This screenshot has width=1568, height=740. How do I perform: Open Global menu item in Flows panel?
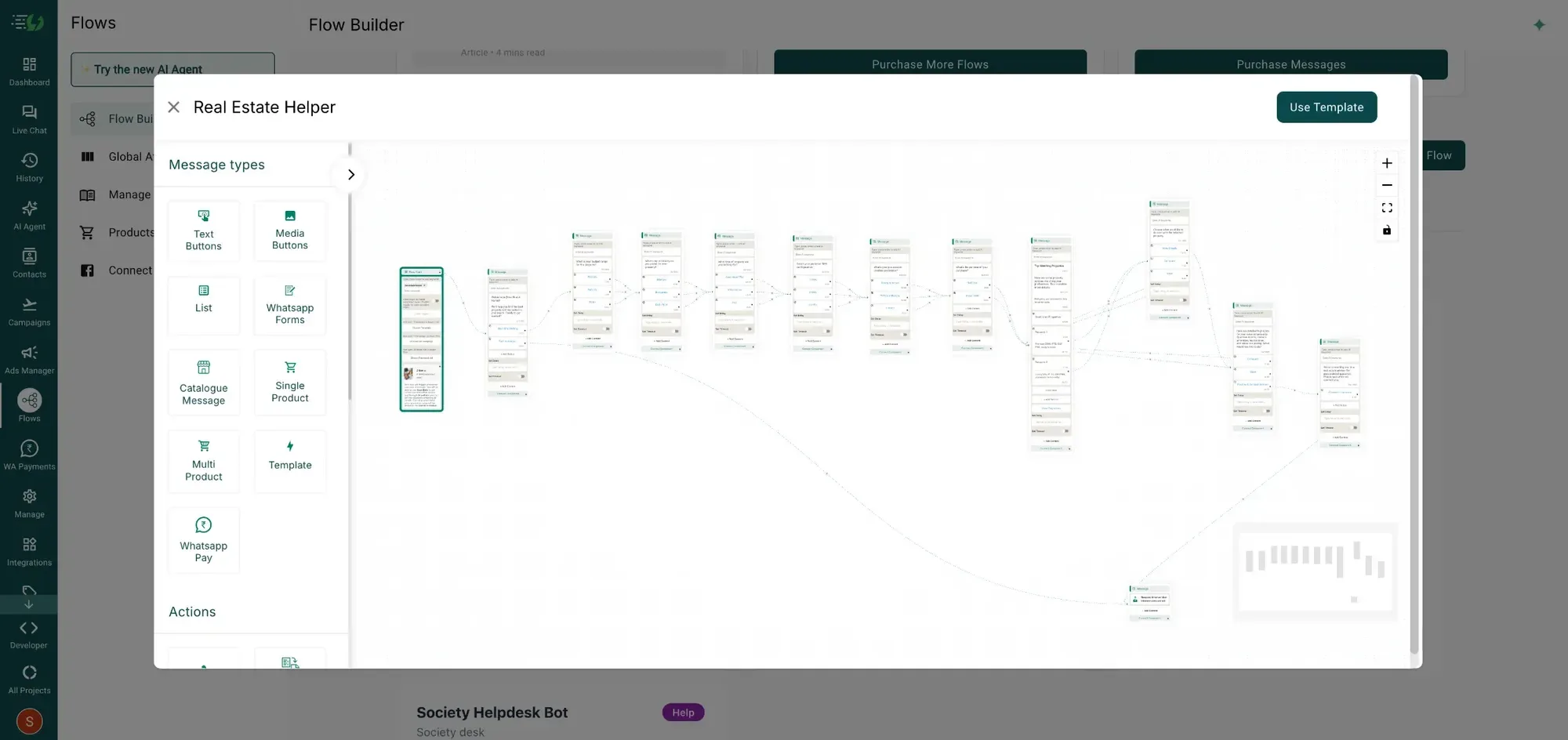116,157
